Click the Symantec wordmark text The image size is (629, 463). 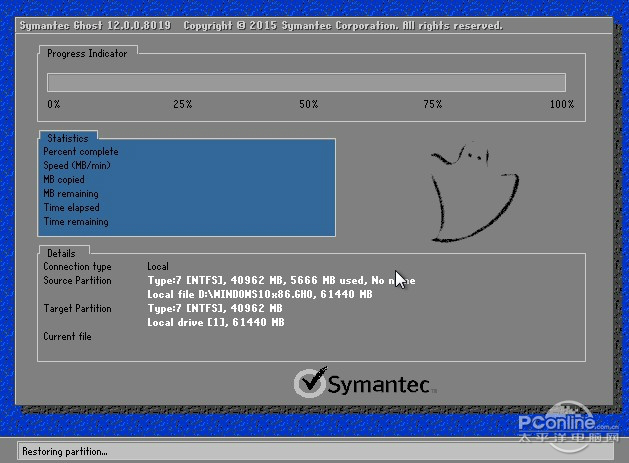[379, 384]
